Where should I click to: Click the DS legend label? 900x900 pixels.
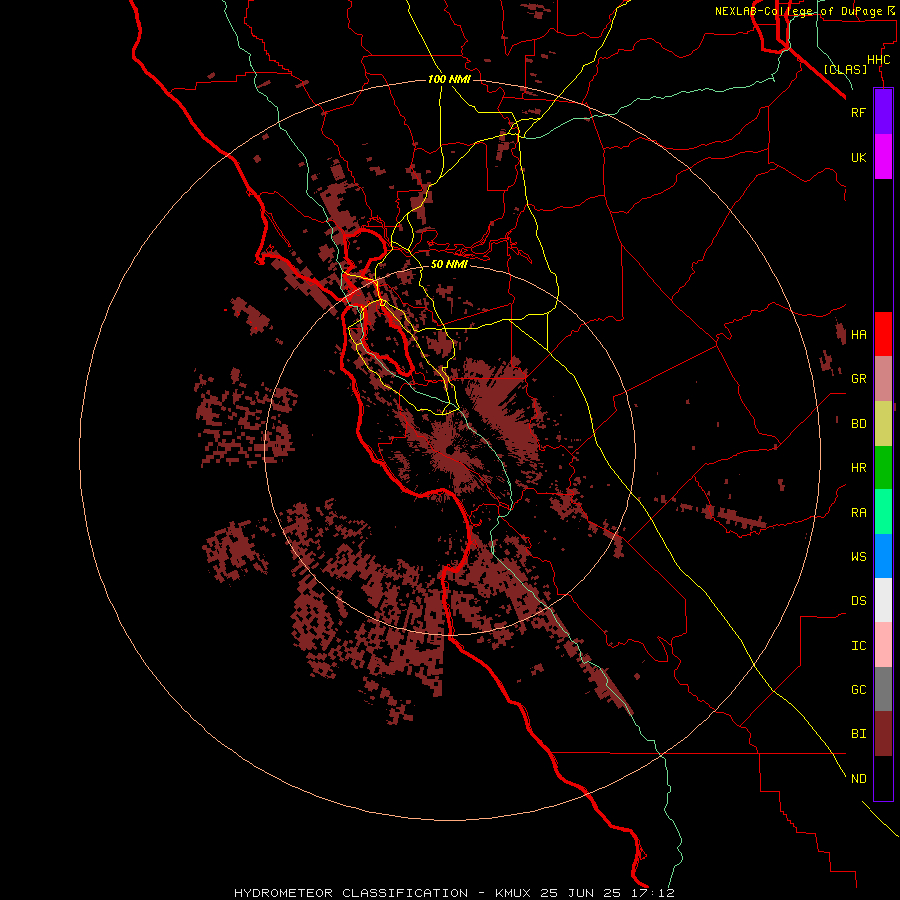859,600
